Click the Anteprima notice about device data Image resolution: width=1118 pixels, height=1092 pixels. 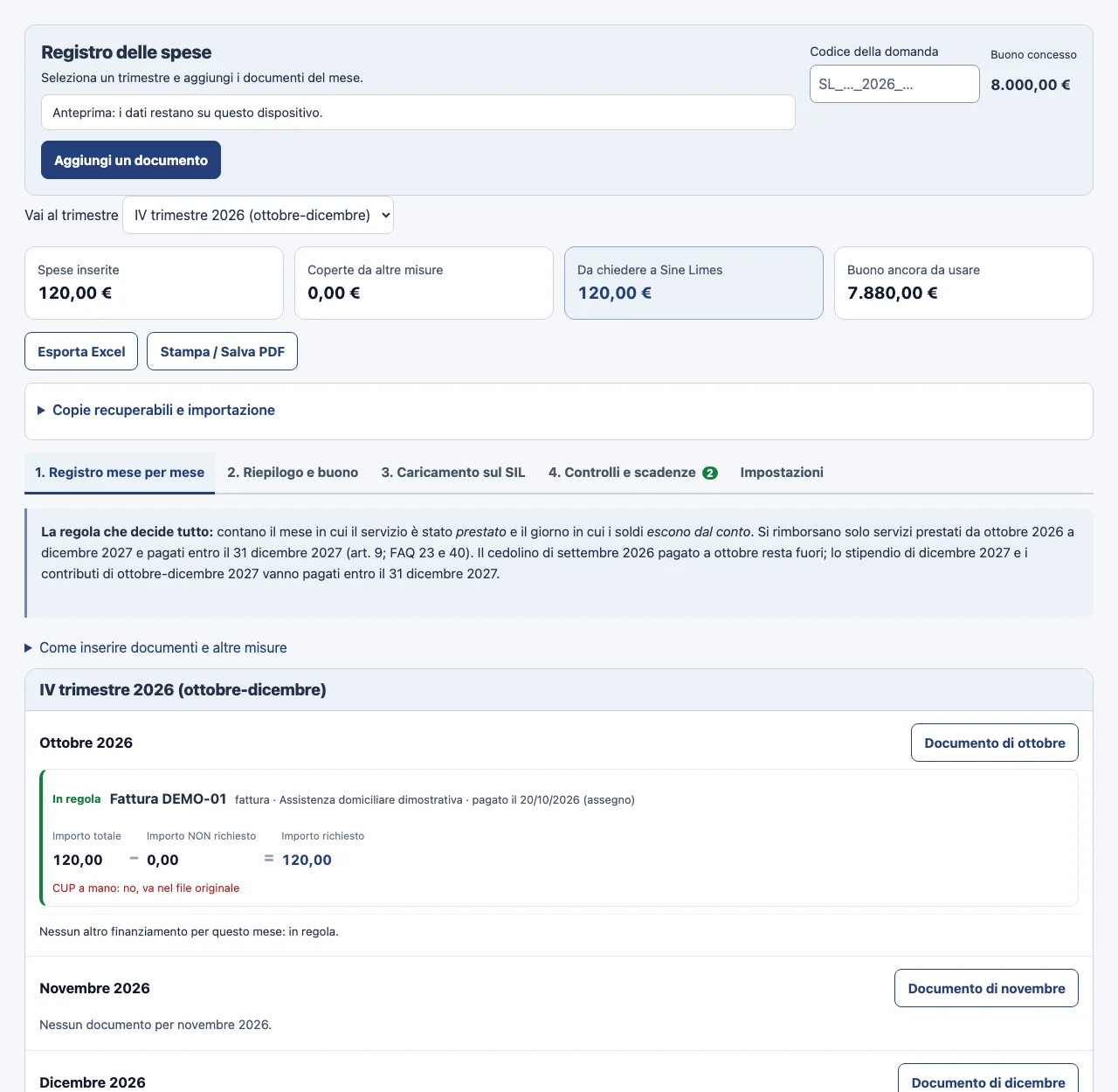coord(418,113)
